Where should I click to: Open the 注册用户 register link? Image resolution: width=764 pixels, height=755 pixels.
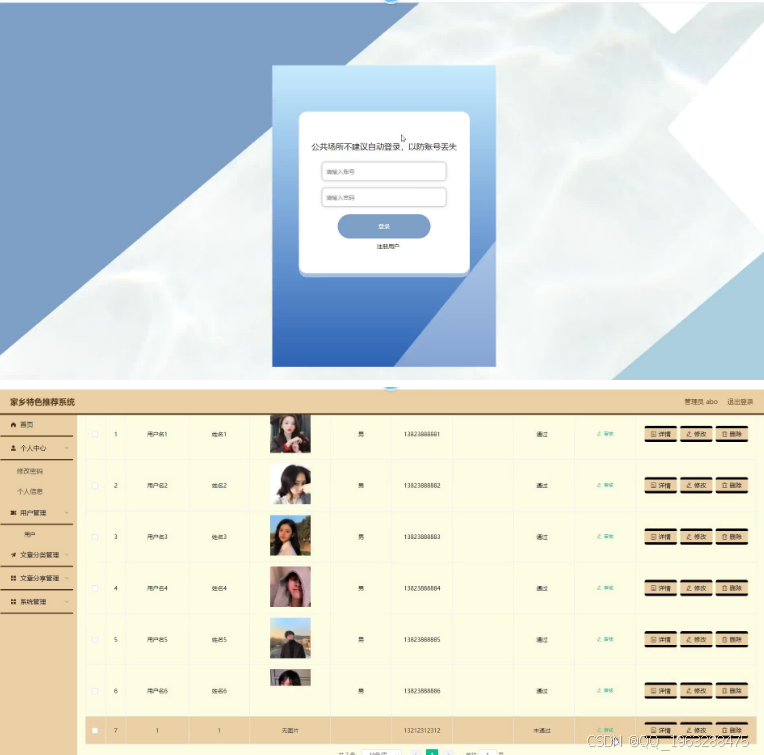pos(388,246)
